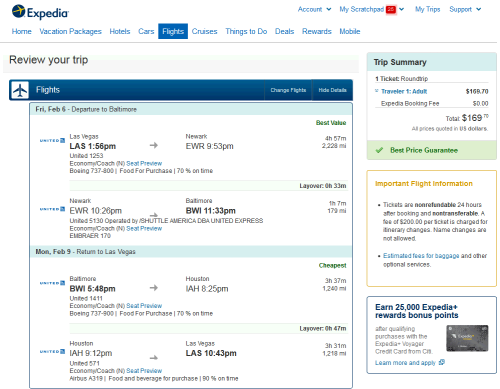This screenshot has width=500, height=389.
Task: Click the green Best Price Guarantee checkmark
Action: 379,150
